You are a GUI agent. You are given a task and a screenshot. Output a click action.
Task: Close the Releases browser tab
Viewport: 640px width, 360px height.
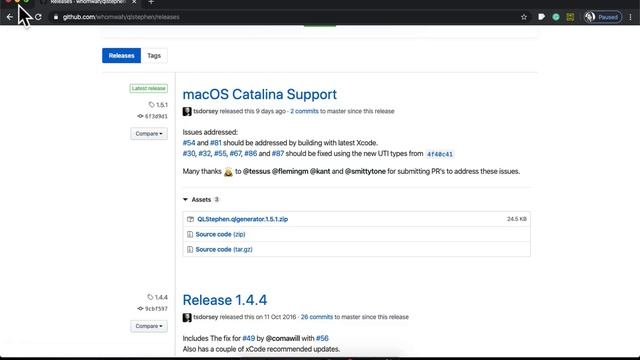coord(134,2)
